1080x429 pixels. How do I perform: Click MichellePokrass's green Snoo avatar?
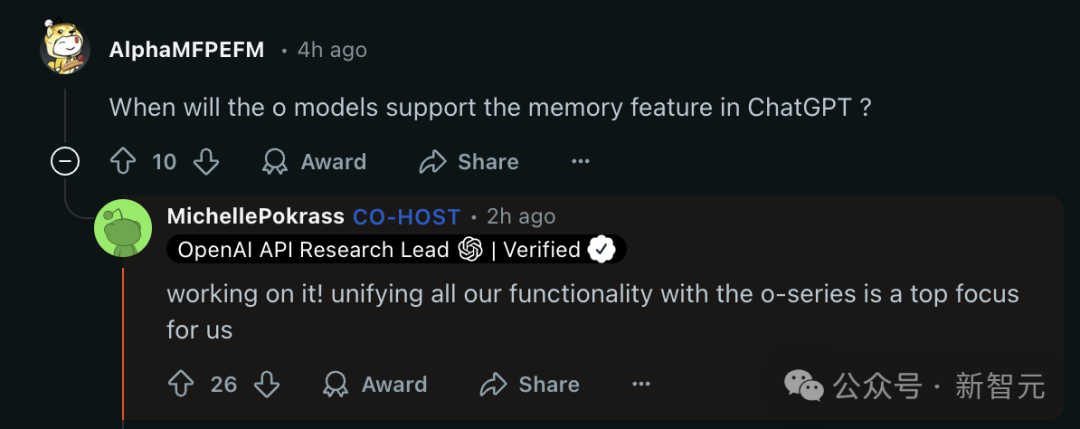point(122,229)
